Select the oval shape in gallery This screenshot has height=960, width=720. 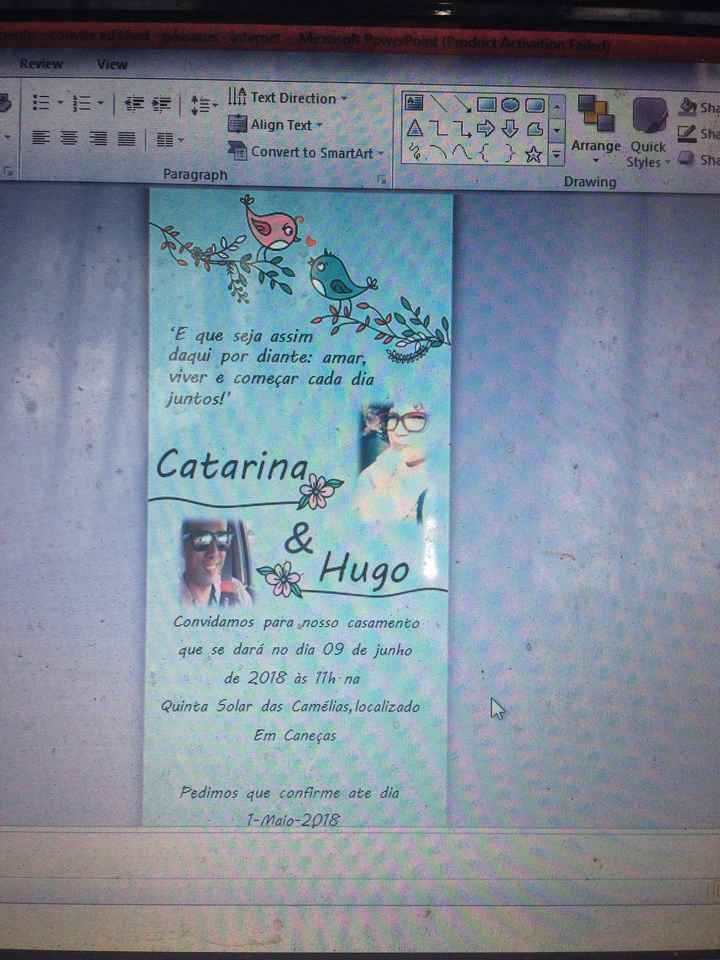click(x=510, y=104)
